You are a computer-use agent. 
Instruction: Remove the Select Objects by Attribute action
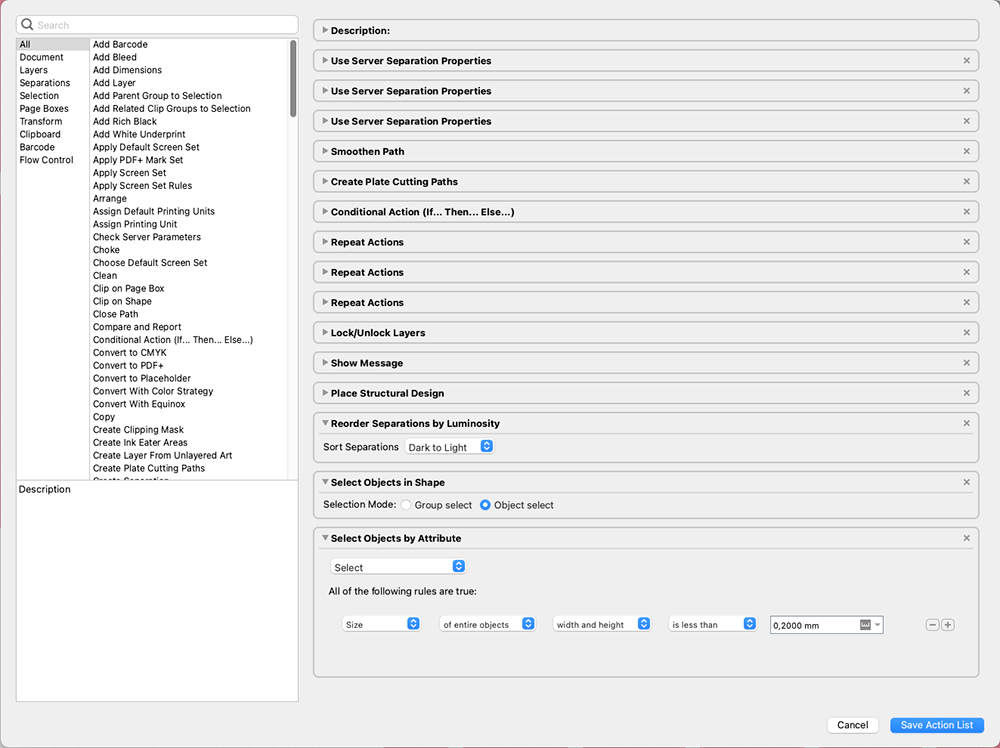[x=966, y=538]
